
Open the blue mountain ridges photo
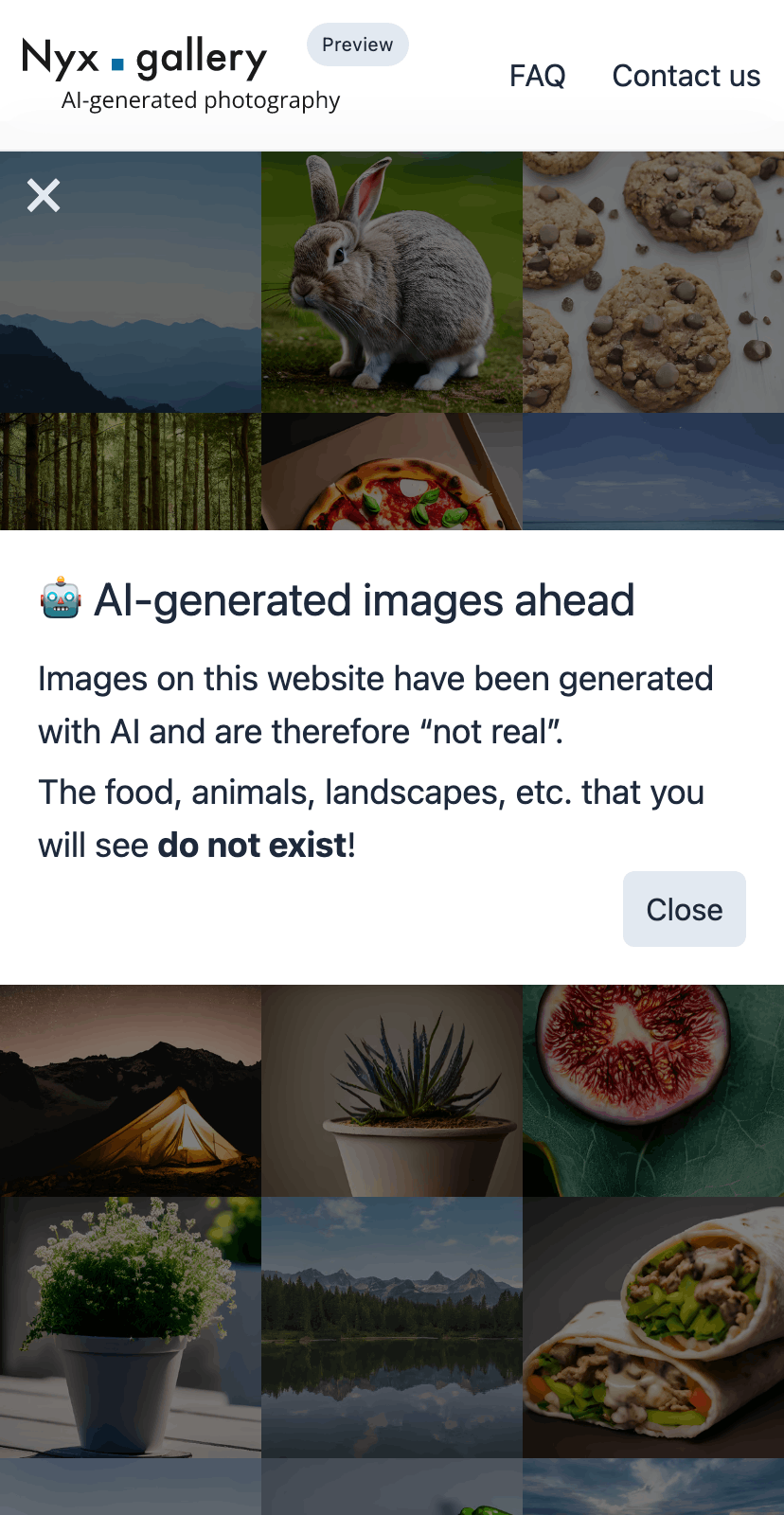(x=131, y=282)
